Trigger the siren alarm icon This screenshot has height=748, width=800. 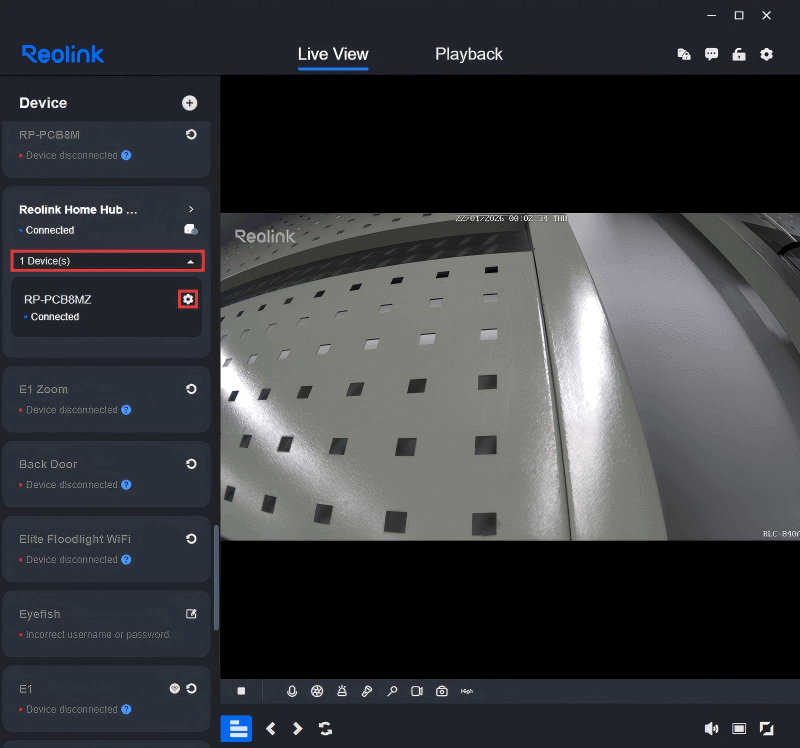(x=342, y=691)
